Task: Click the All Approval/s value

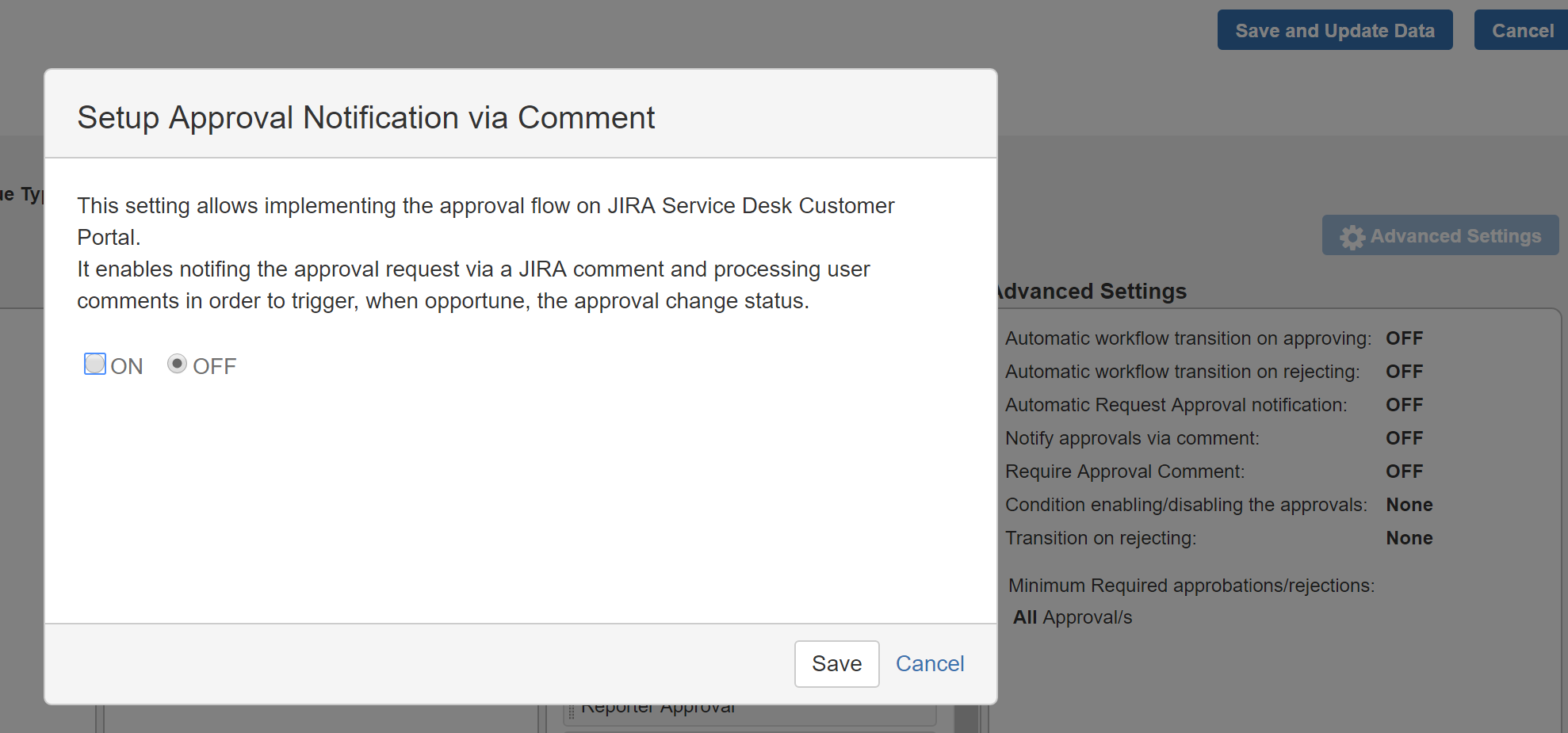Action: (1073, 617)
